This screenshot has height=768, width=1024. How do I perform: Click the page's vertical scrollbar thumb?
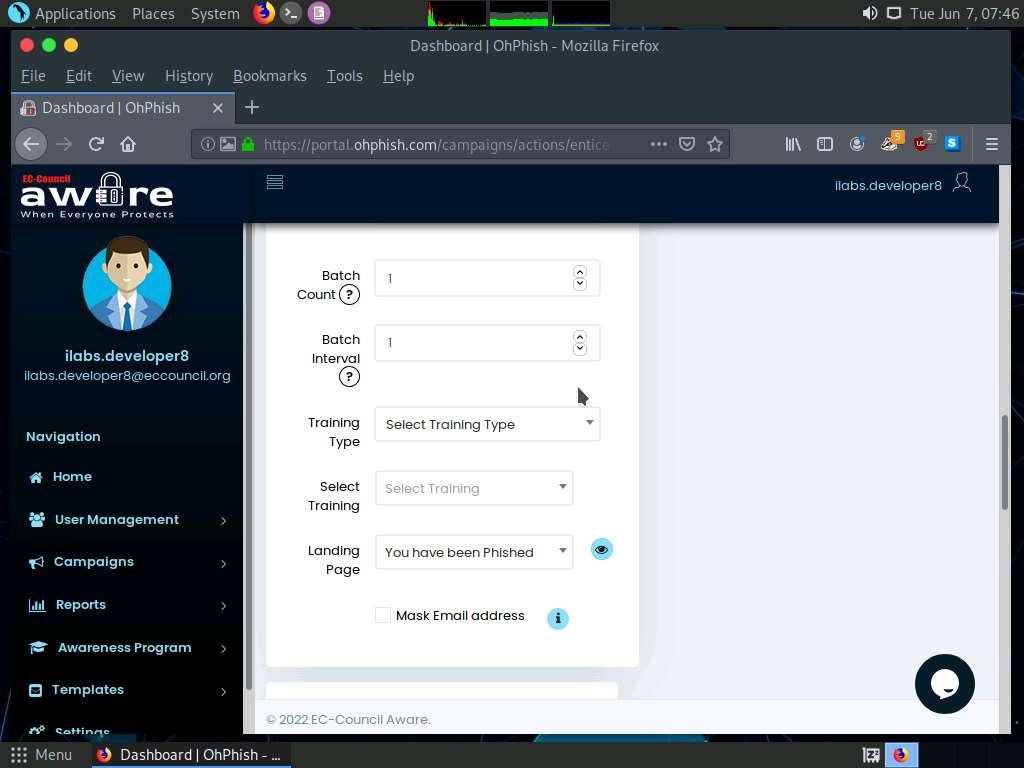point(1004,462)
